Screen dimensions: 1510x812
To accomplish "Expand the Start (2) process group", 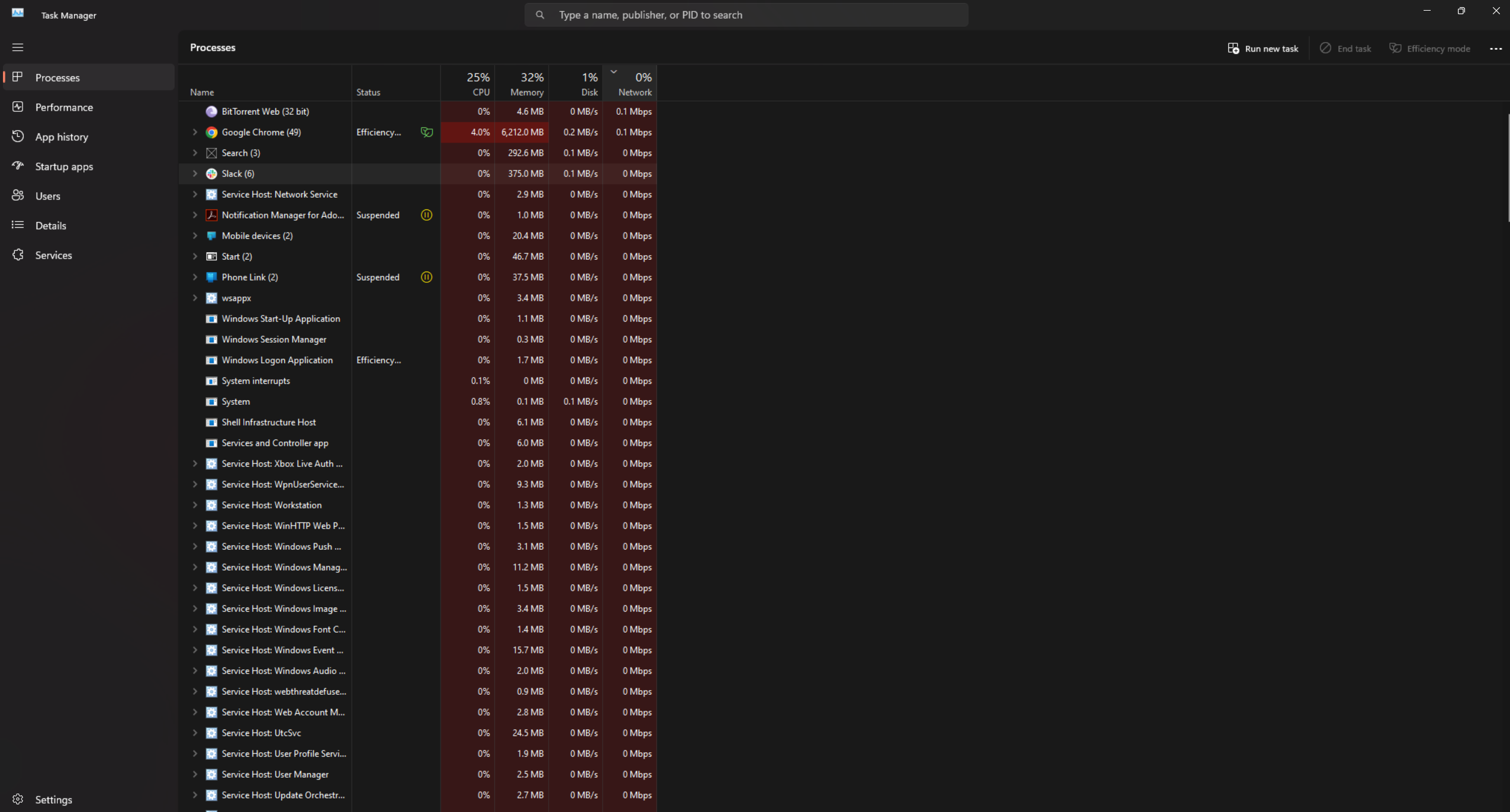I will coord(195,256).
